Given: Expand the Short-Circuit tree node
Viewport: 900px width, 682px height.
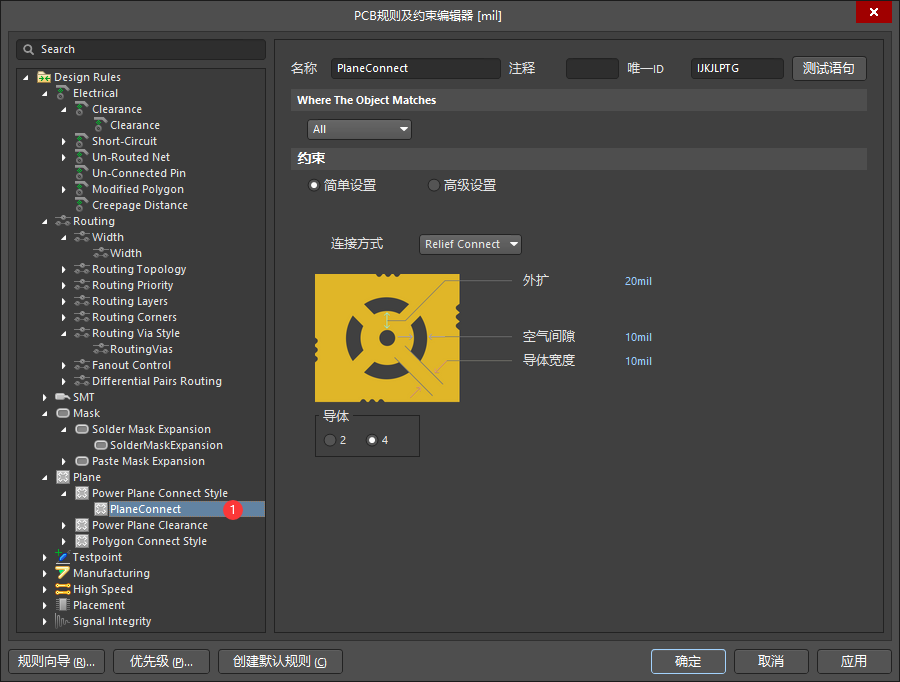Looking at the screenshot, I should pyautogui.click(x=64, y=141).
